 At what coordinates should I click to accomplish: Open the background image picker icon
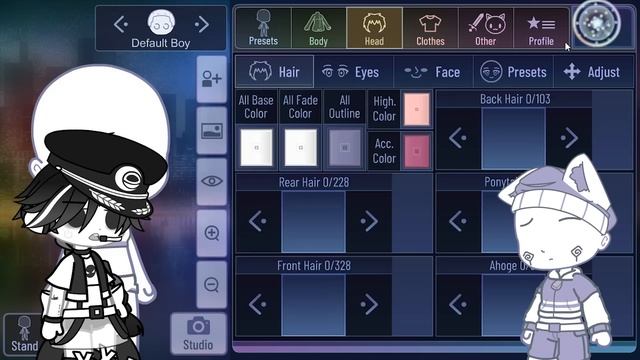pos(211,131)
